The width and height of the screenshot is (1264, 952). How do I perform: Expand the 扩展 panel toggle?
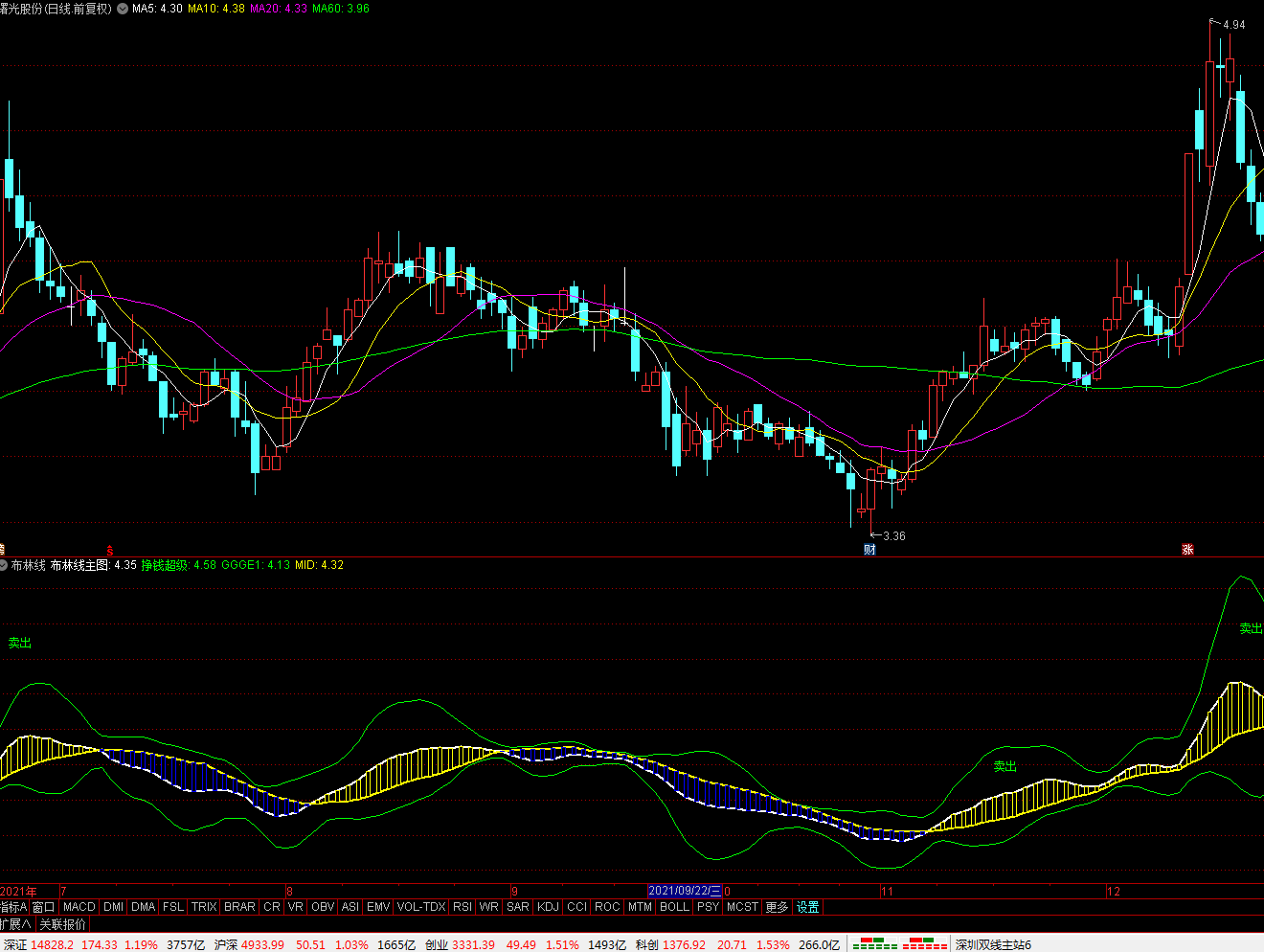[16, 924]
